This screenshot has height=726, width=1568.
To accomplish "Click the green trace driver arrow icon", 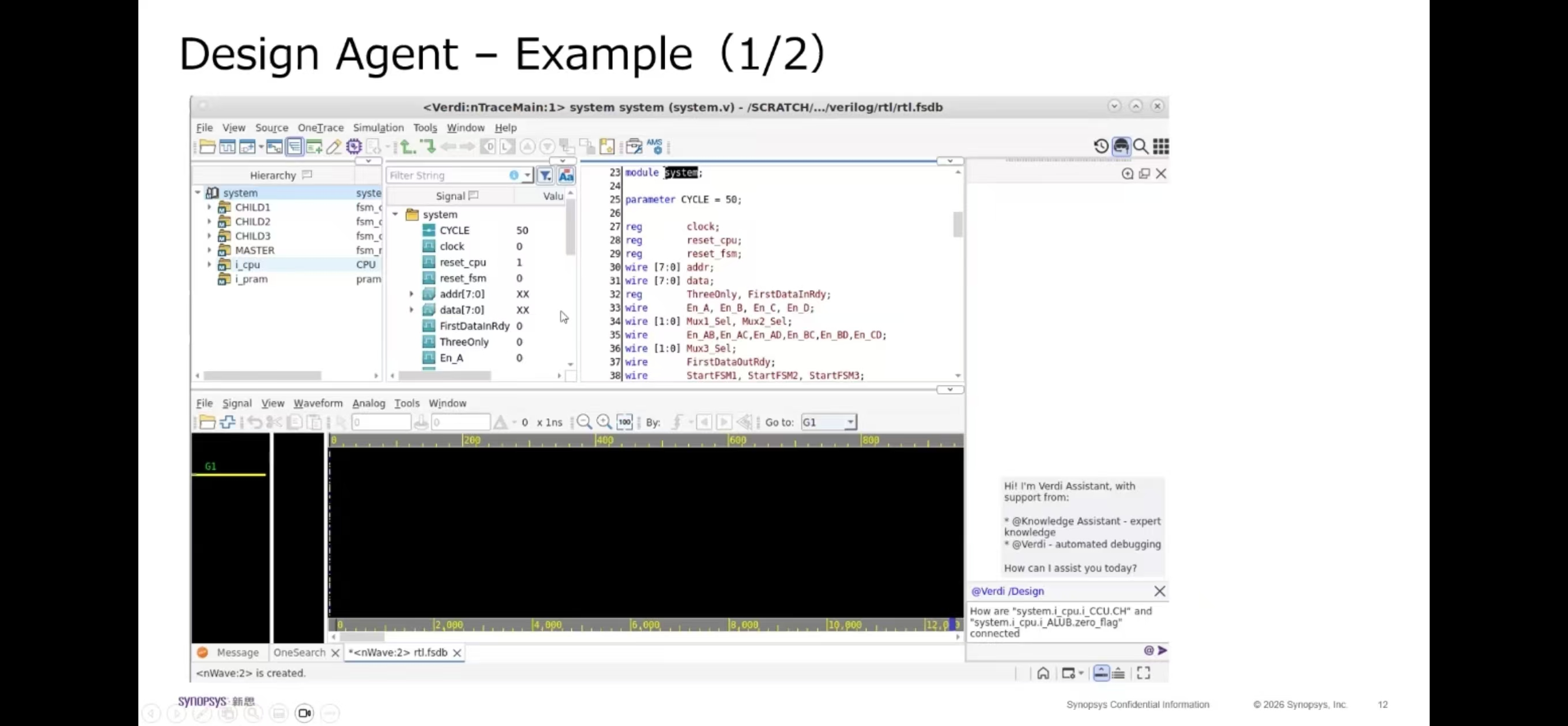I will point(407,146).
